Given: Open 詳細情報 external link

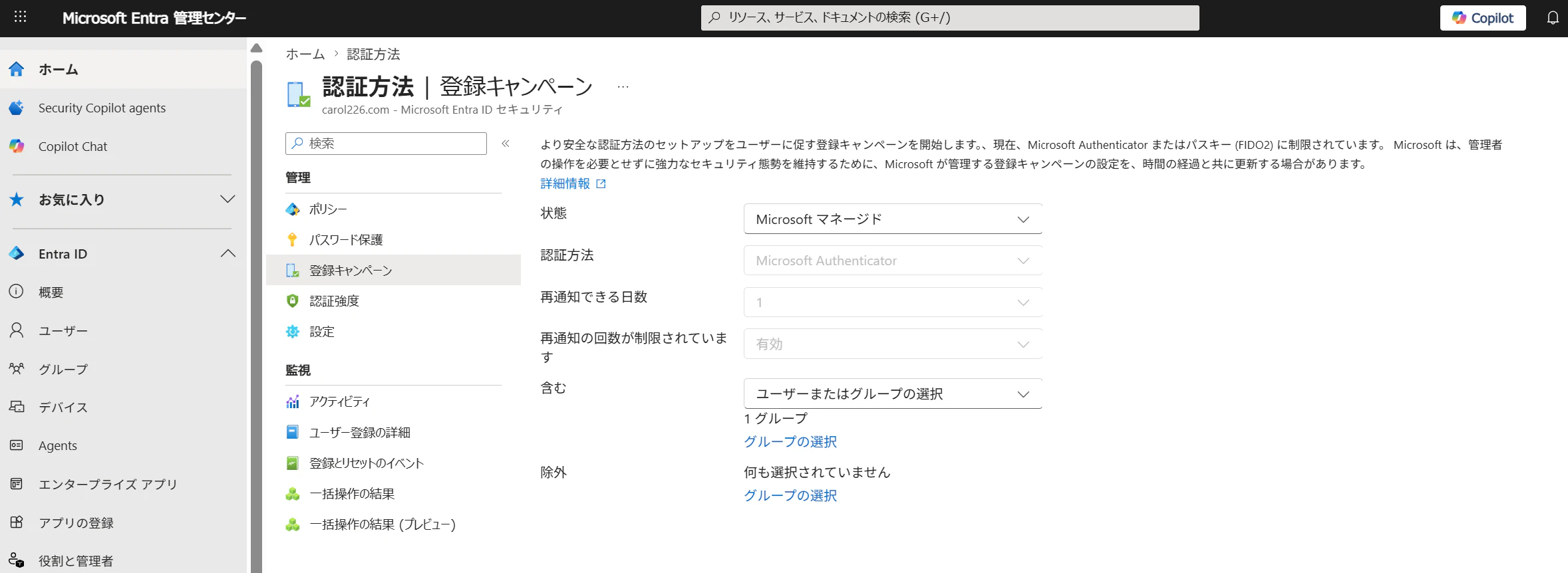Looking at the screenshot, I should click(x=573, y=183).
